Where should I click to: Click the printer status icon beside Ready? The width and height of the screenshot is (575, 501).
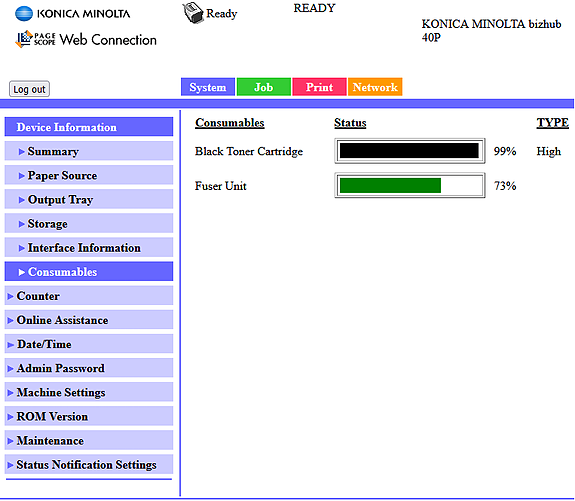coord(193,13)
